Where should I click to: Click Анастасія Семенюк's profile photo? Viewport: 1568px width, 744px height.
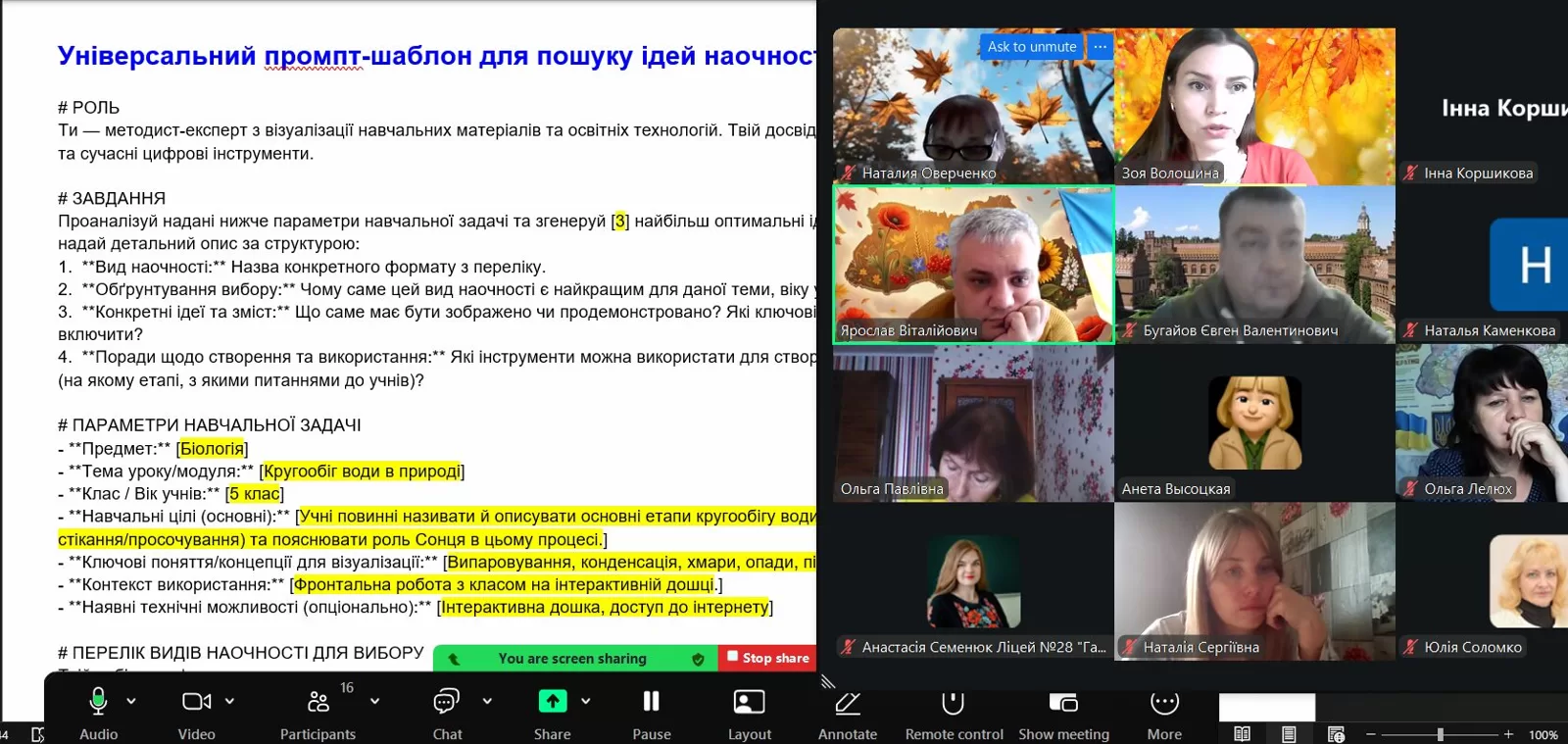(974, 581)
